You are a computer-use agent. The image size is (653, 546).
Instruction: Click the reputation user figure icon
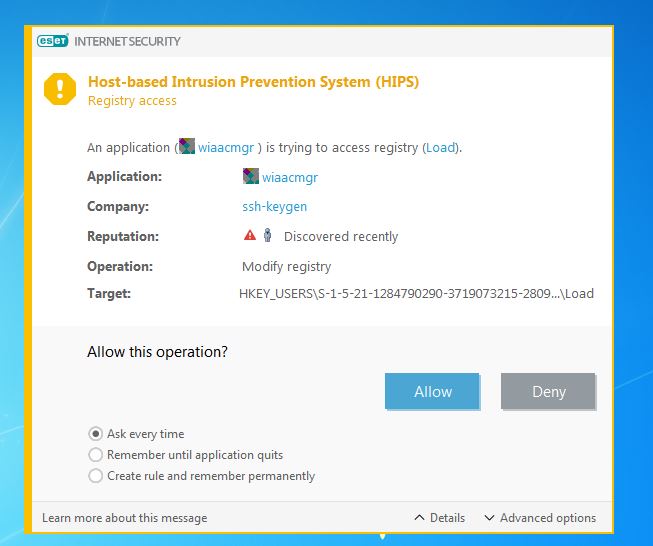tap(267, 236)
